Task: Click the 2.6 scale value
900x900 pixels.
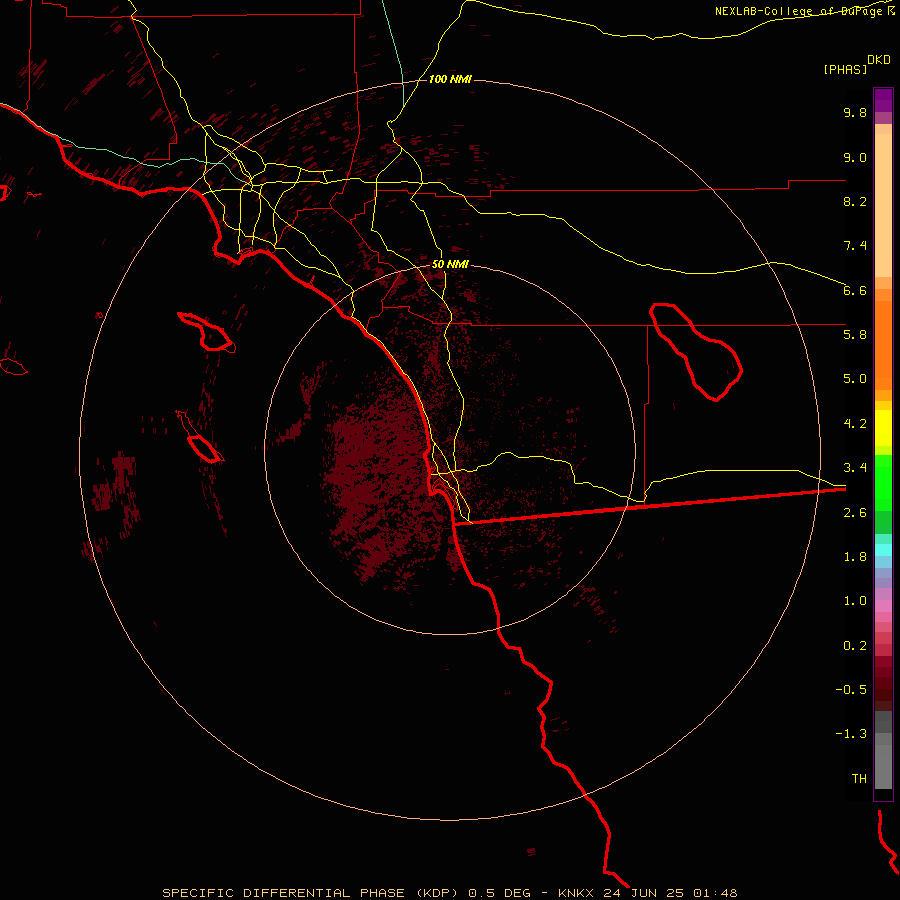Action: click(x=855, y=513)
